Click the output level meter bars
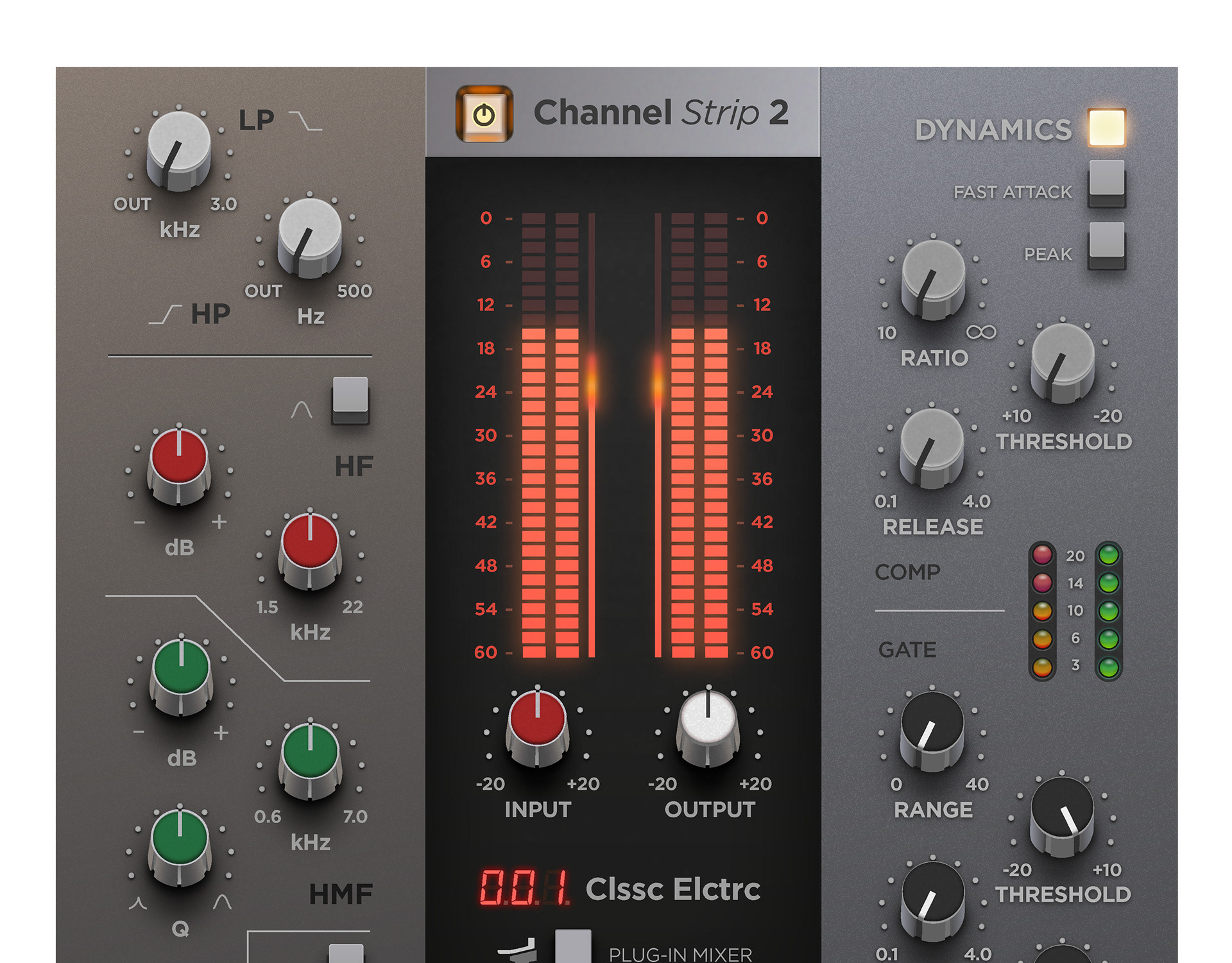Screen dimensions: 1232x963 pyautogui.click(x=699, y=435)
